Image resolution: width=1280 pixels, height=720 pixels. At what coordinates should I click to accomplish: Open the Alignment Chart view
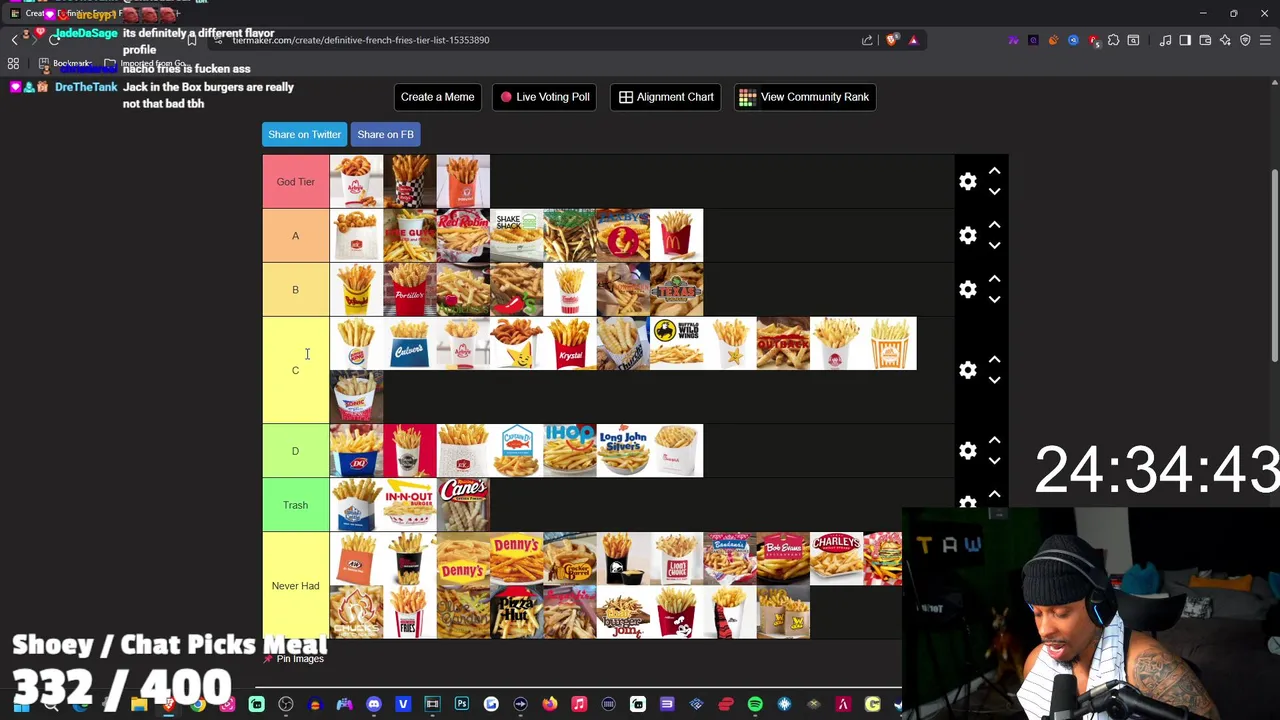[x=666, y=97]
